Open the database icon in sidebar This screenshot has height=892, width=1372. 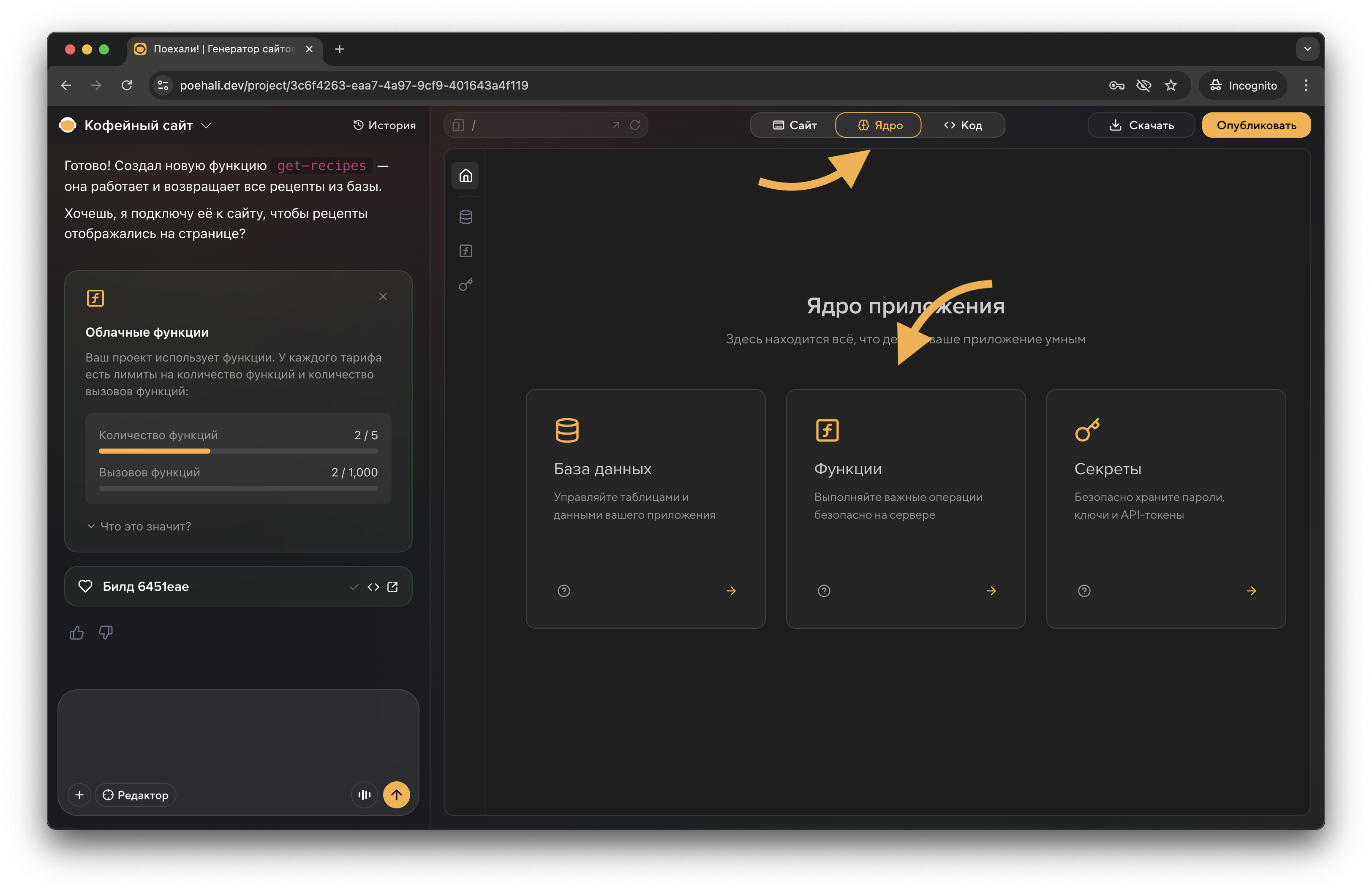point(466,217)
